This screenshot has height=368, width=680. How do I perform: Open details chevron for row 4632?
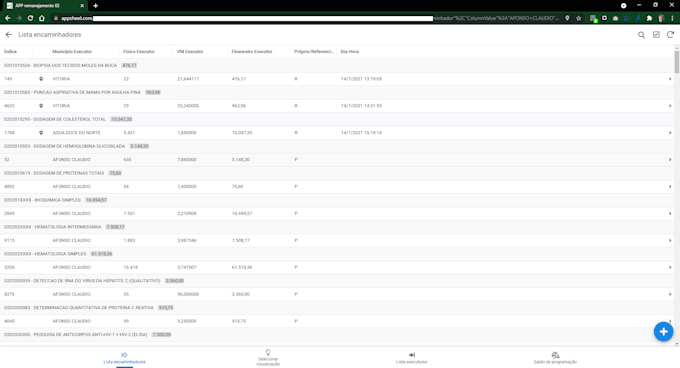670,106
